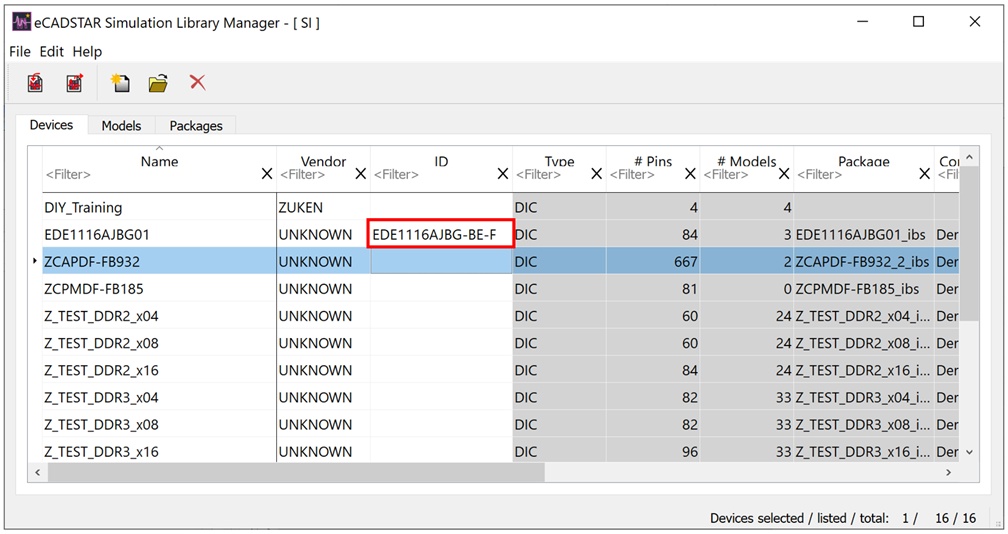Select the ZCPMDF-FB185 device name
The height and width of the screenshot is (534, 1008).
pos(94,289)
